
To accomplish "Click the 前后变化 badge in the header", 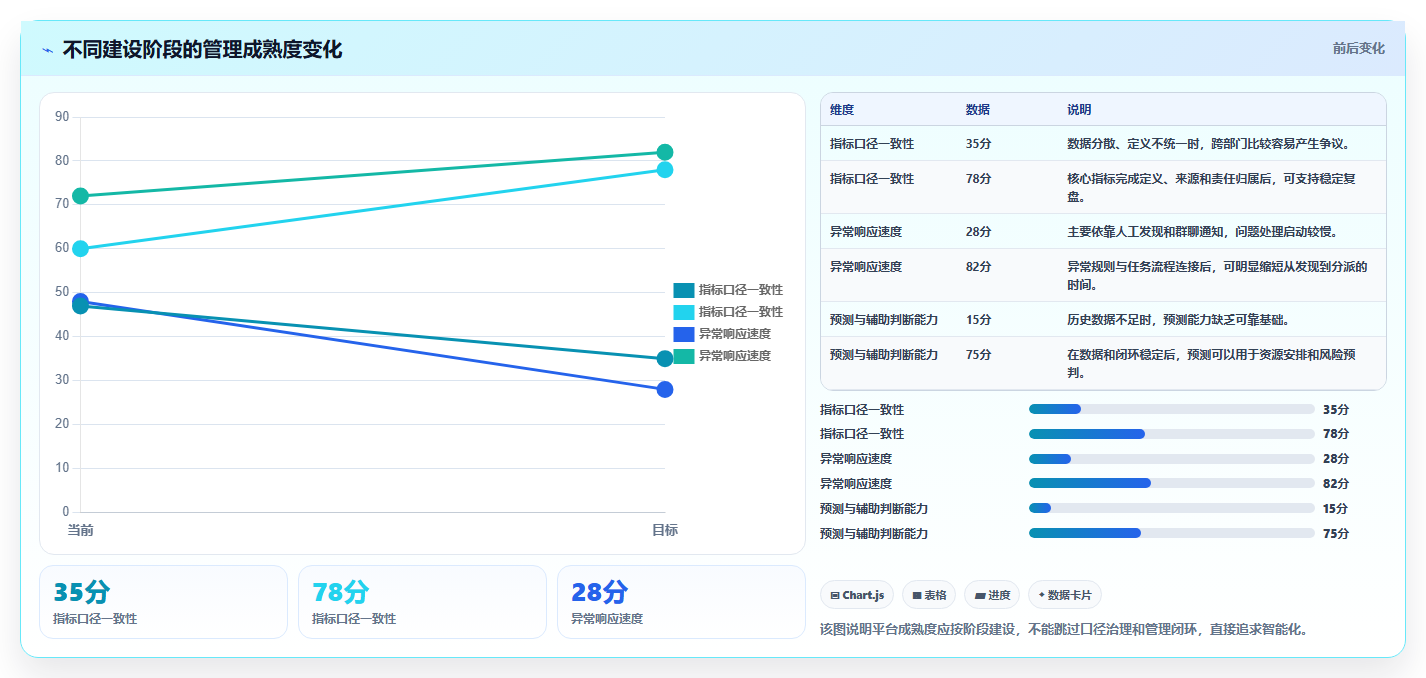I will click(1358, 48).
